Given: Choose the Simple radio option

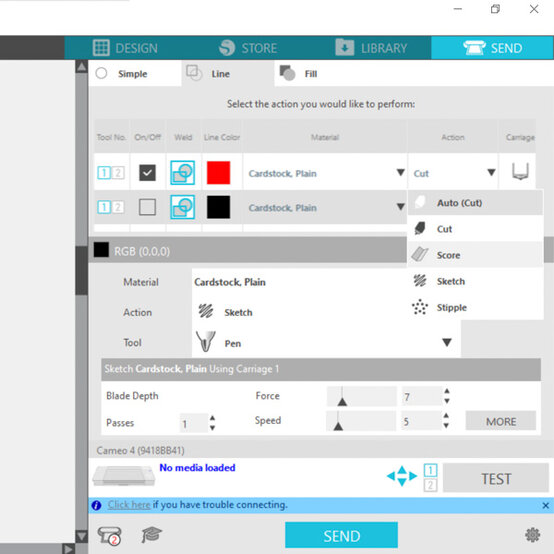Looking at the screenshot, I should point(101,73).
